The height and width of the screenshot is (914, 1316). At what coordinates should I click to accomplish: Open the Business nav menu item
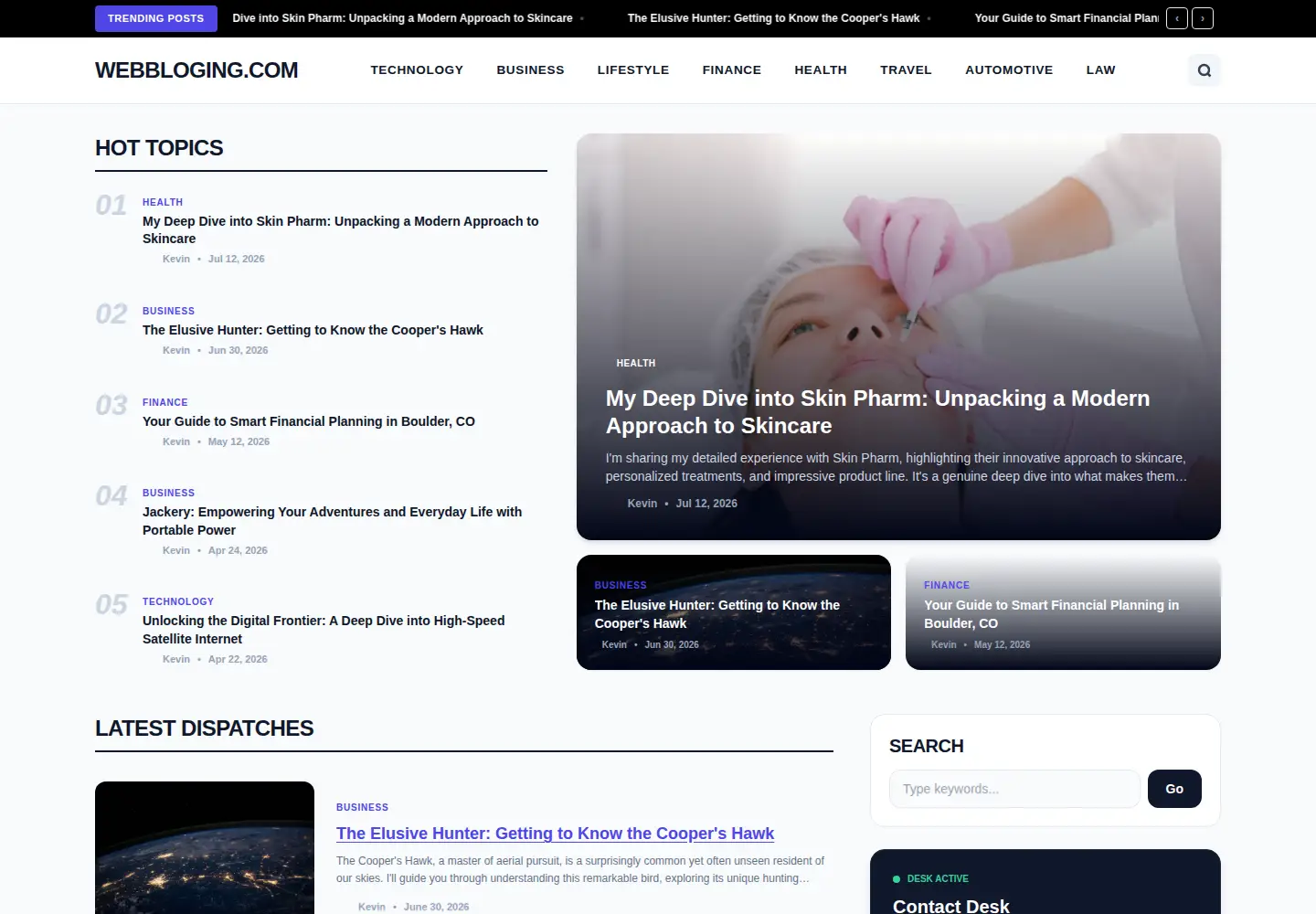(x=530, y=70)
